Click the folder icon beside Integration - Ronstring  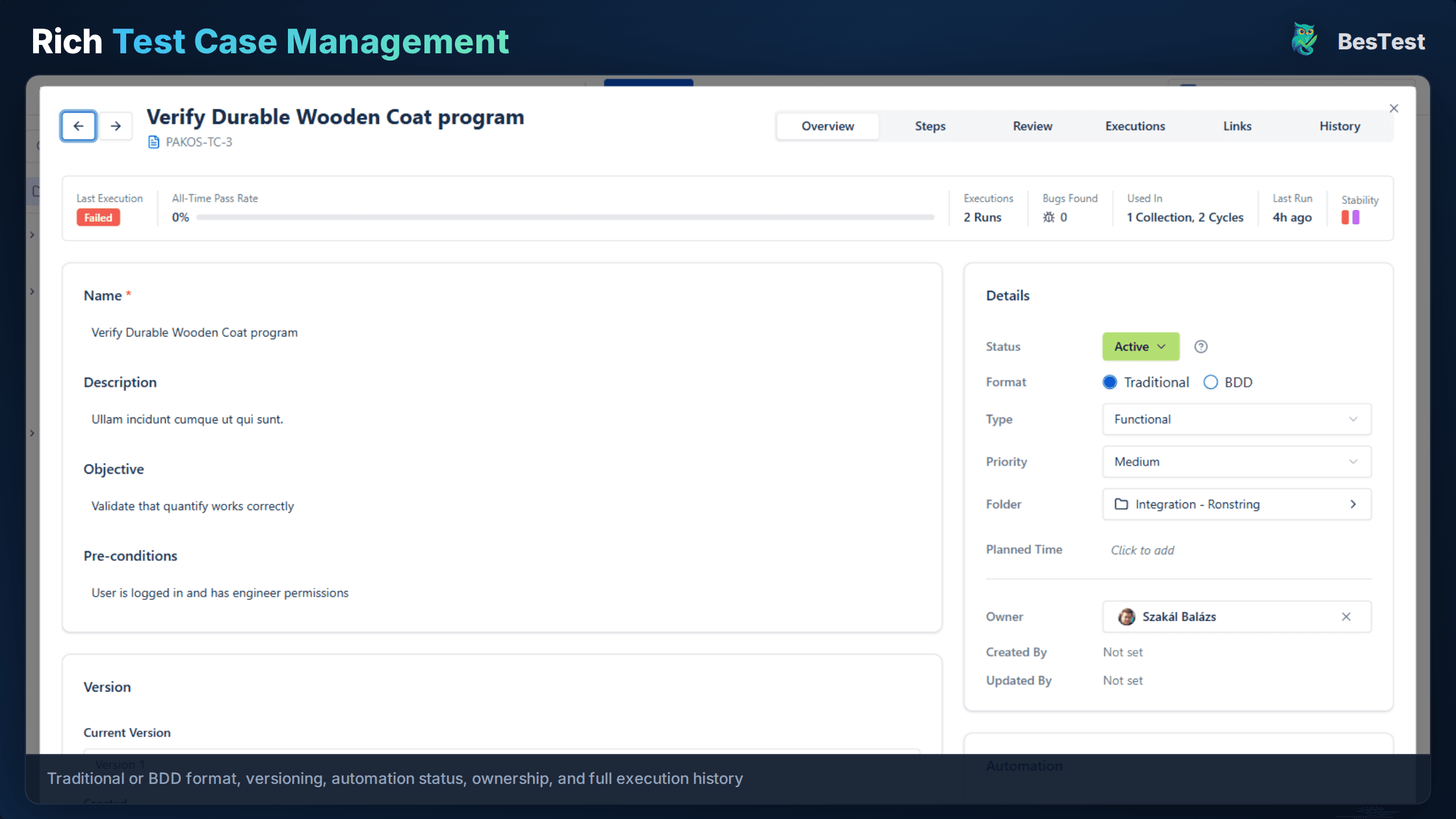tap(1123, 504)
